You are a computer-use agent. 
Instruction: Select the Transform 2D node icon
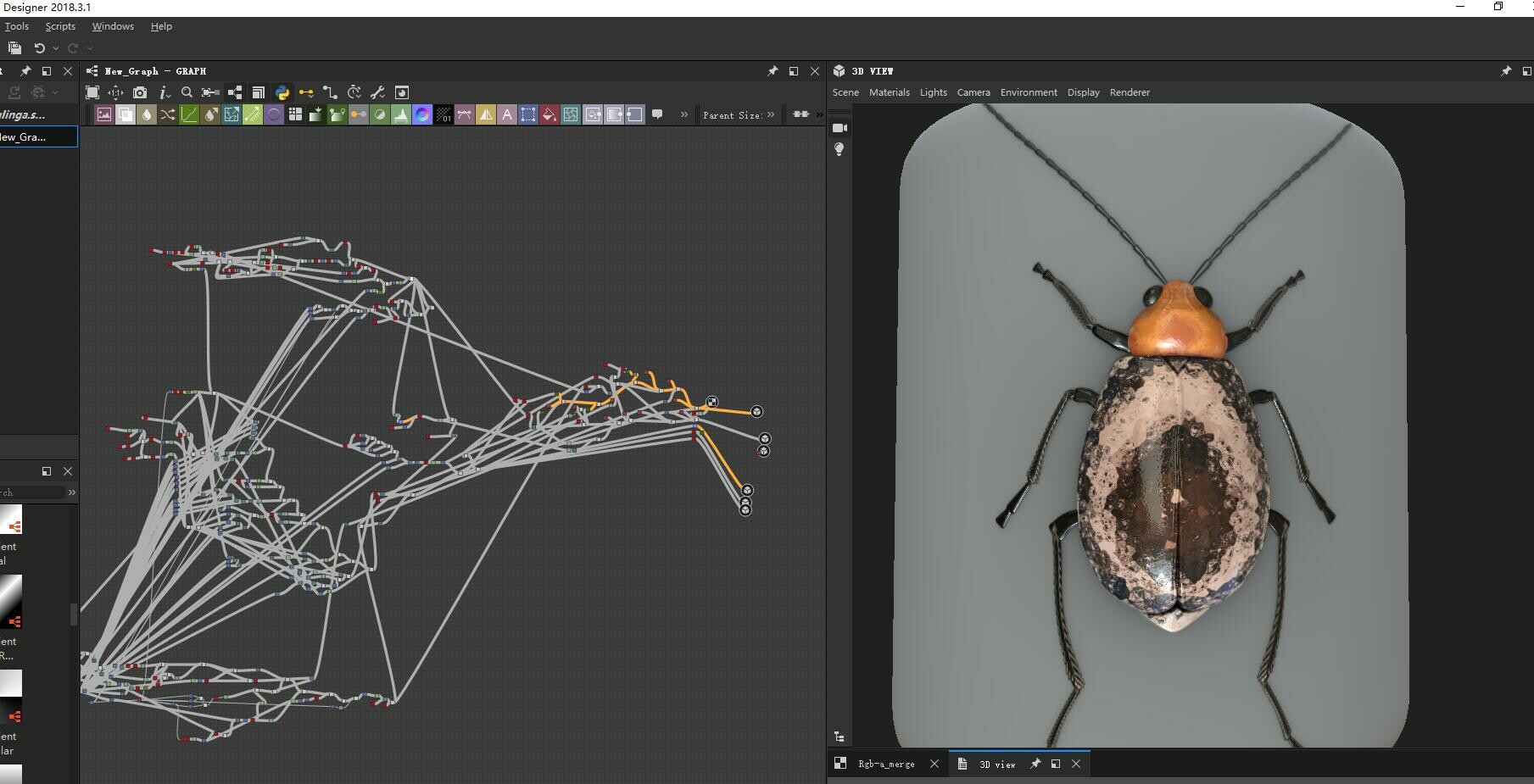click(x=231, y=114)
